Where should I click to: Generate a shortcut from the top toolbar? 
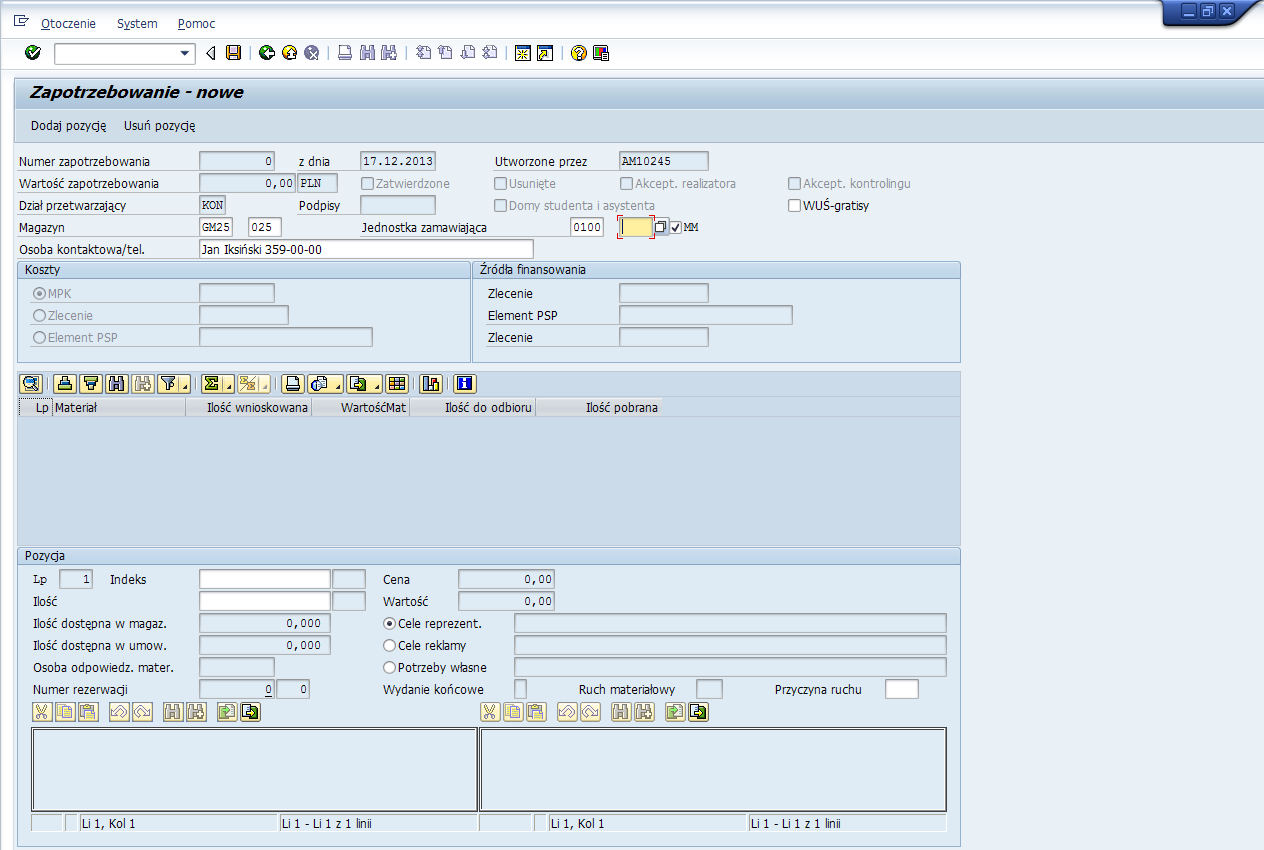coord(545,53)
